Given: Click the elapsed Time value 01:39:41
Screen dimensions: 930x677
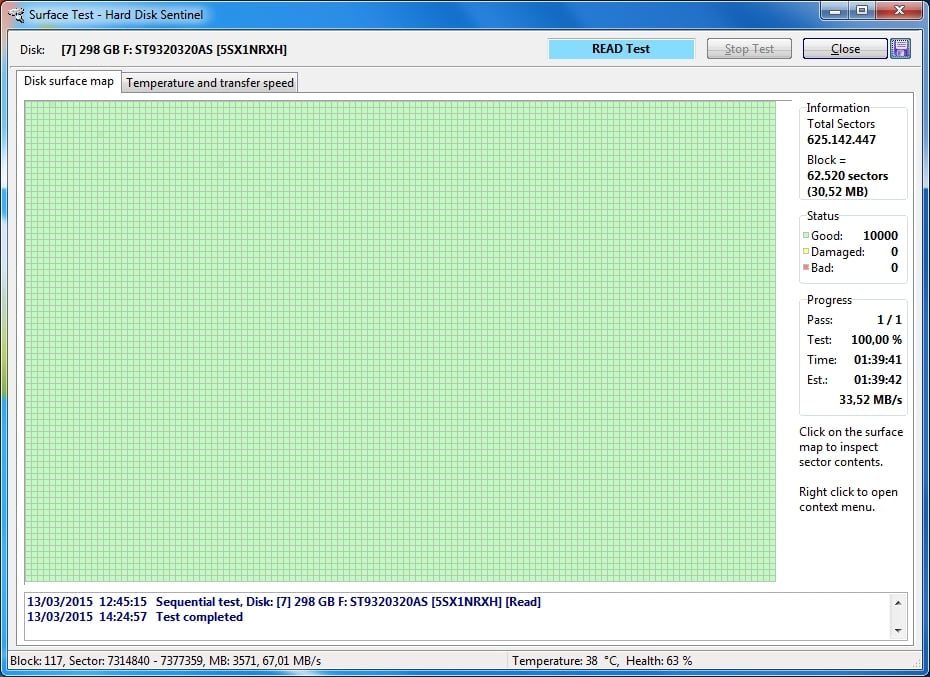Looking at the screenshot, I should click(x=878, y=360).
